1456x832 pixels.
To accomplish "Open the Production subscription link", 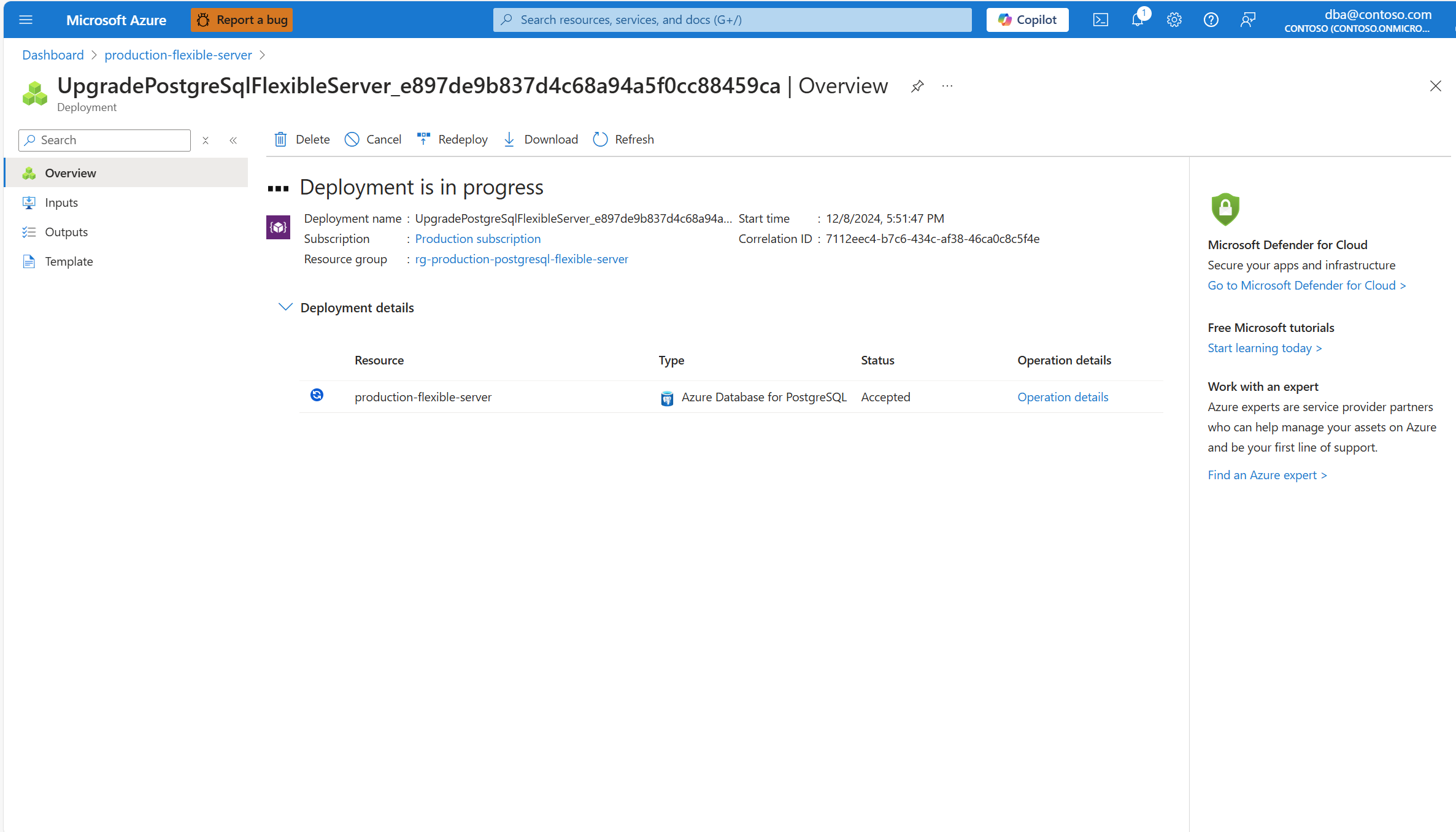I will pyautogui.click(x=478, y=238).
